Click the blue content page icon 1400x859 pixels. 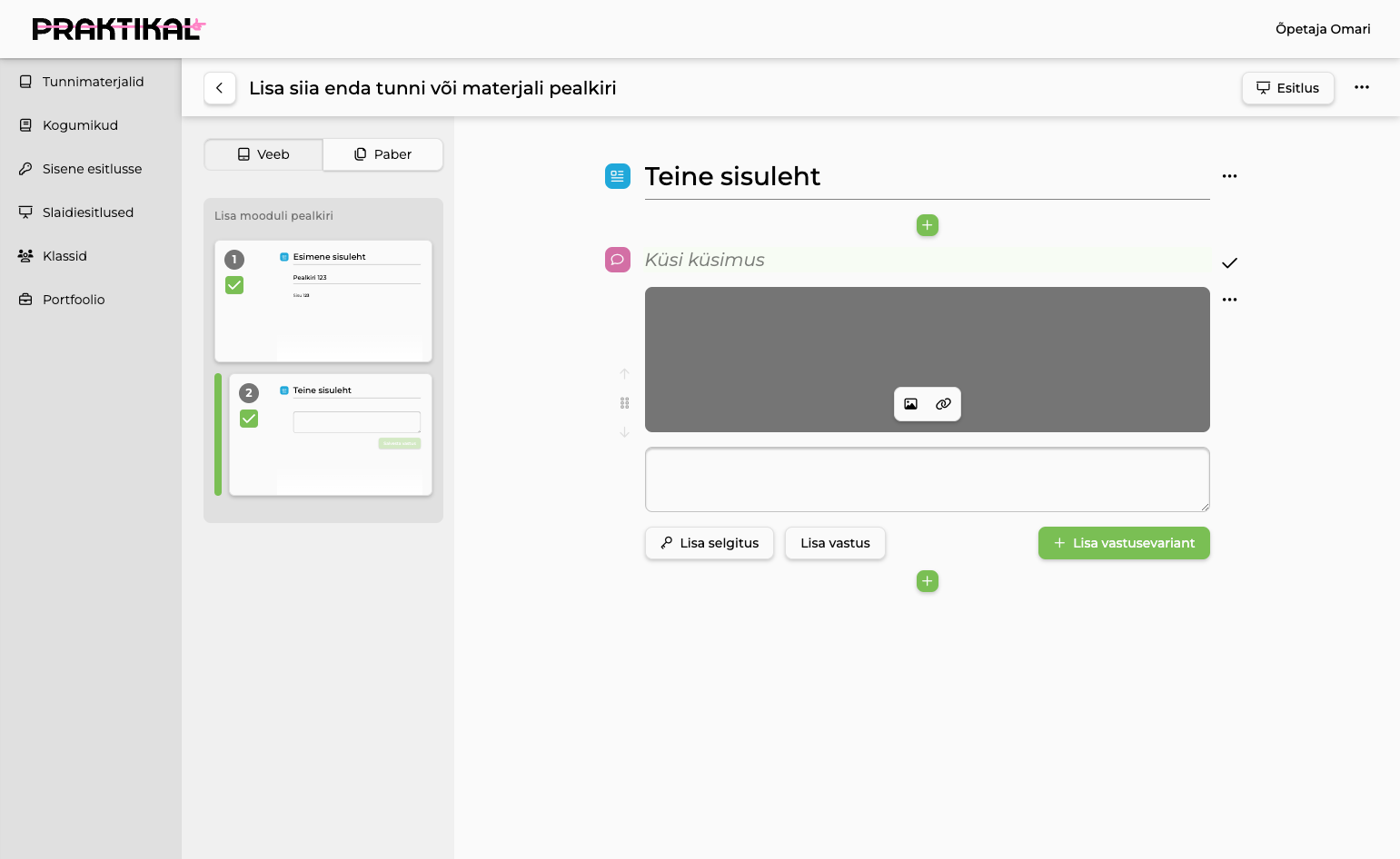point(618,176)
